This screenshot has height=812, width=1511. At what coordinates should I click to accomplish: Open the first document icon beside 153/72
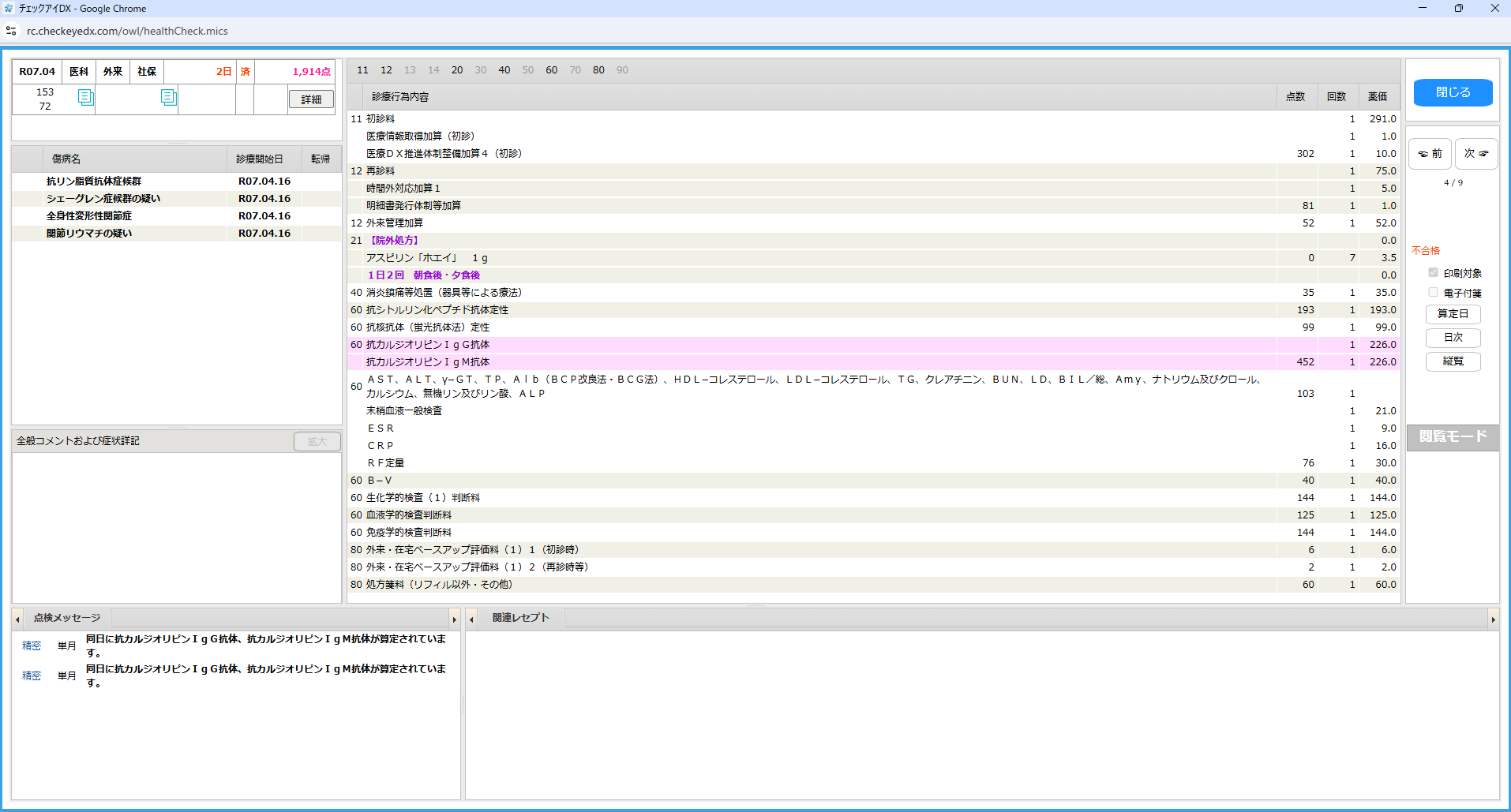coord(86,97)
